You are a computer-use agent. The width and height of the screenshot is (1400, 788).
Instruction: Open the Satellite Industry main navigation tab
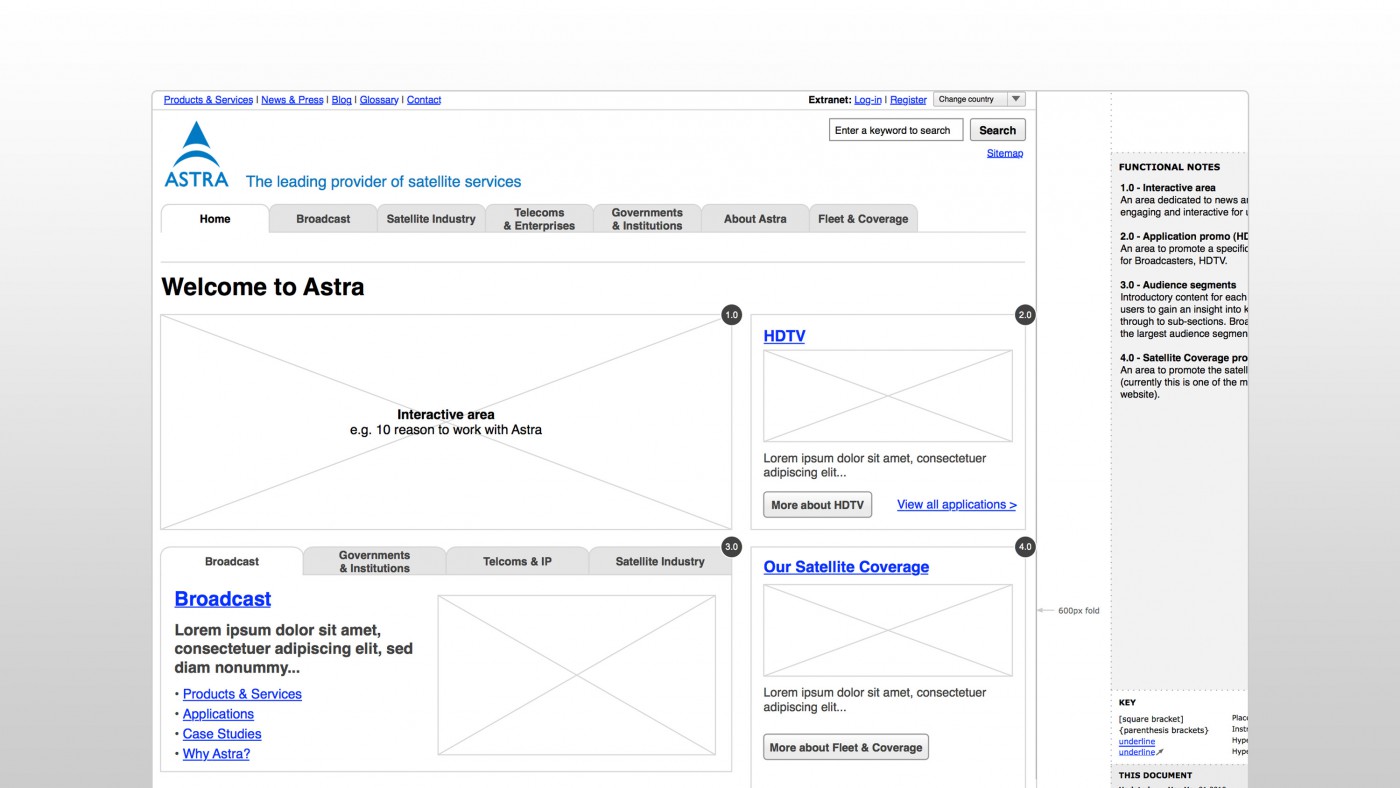click(x=431, y=219)
